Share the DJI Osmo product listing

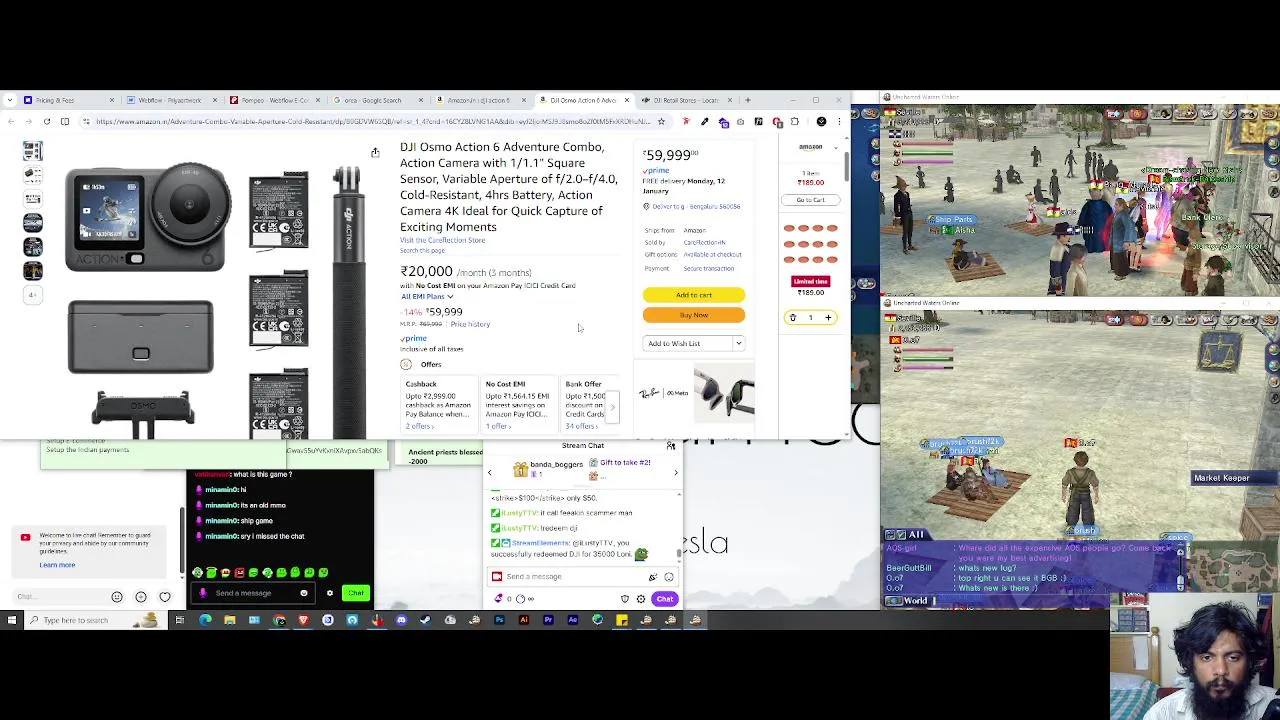coord(375,153)
